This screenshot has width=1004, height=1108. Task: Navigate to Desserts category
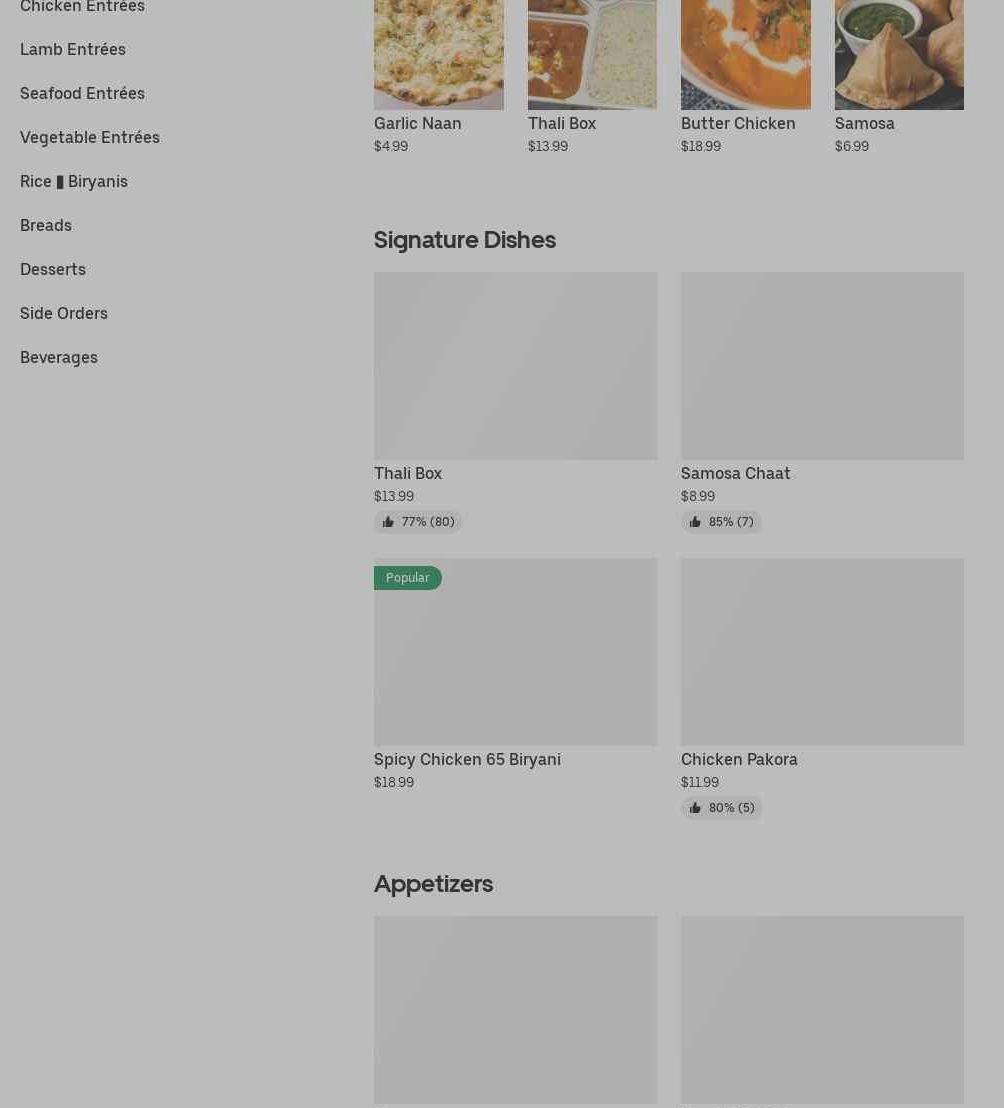click(53, 269)
